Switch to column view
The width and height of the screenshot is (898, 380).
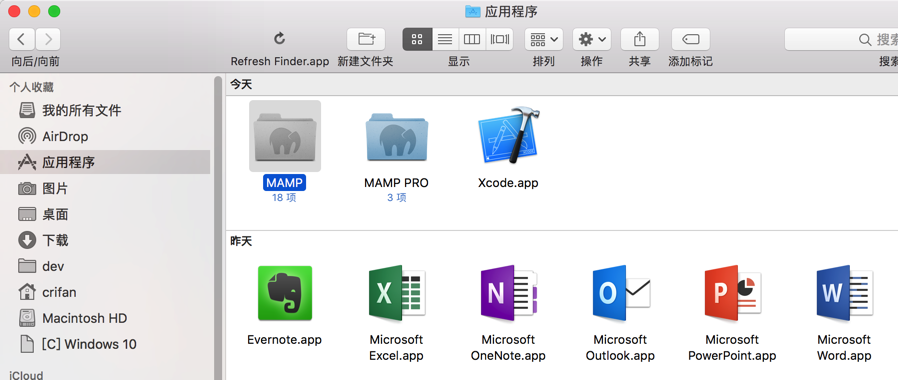pos(472,39)
